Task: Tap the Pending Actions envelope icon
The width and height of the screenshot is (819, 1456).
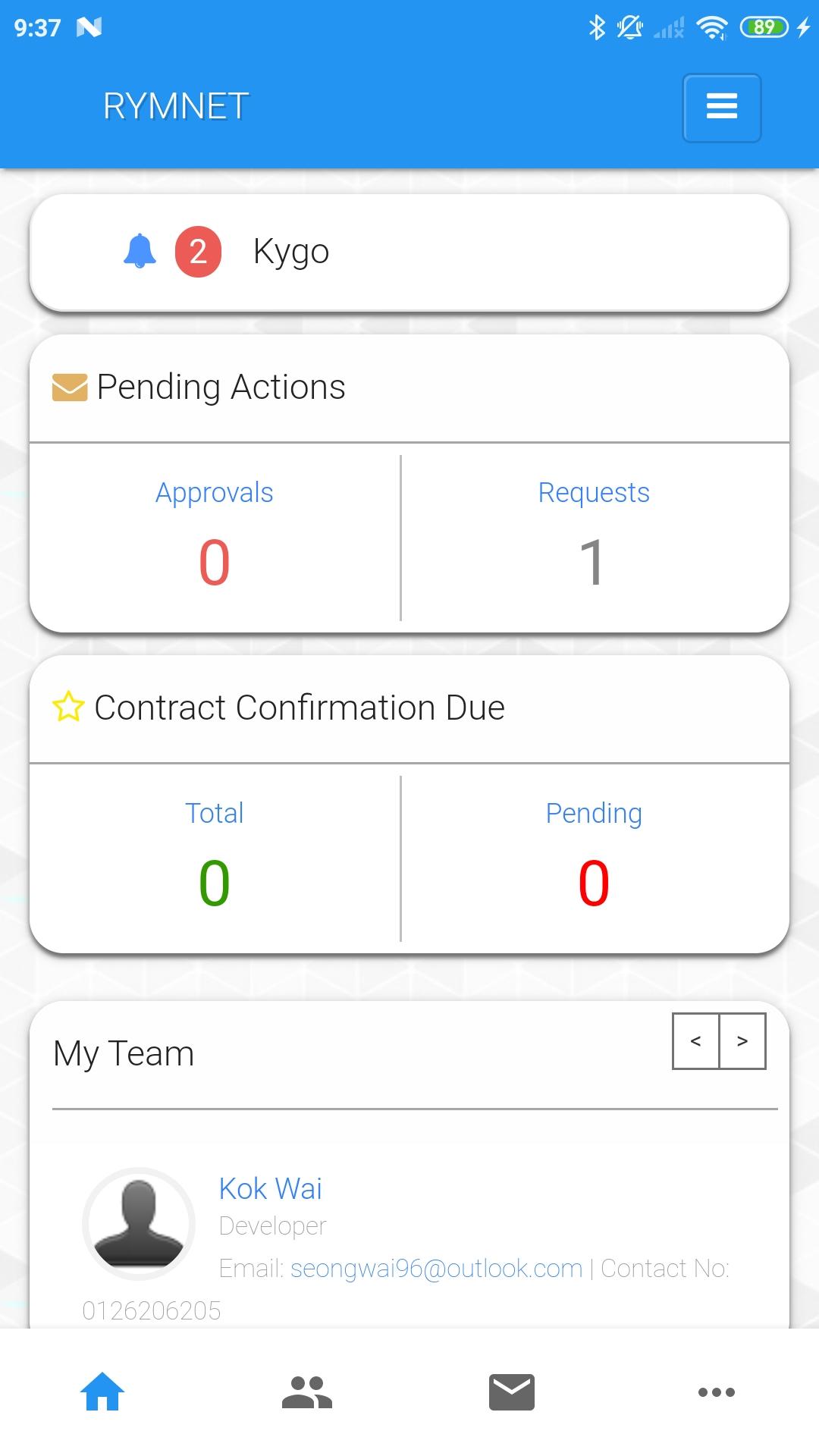Action: tap(70, 387)
